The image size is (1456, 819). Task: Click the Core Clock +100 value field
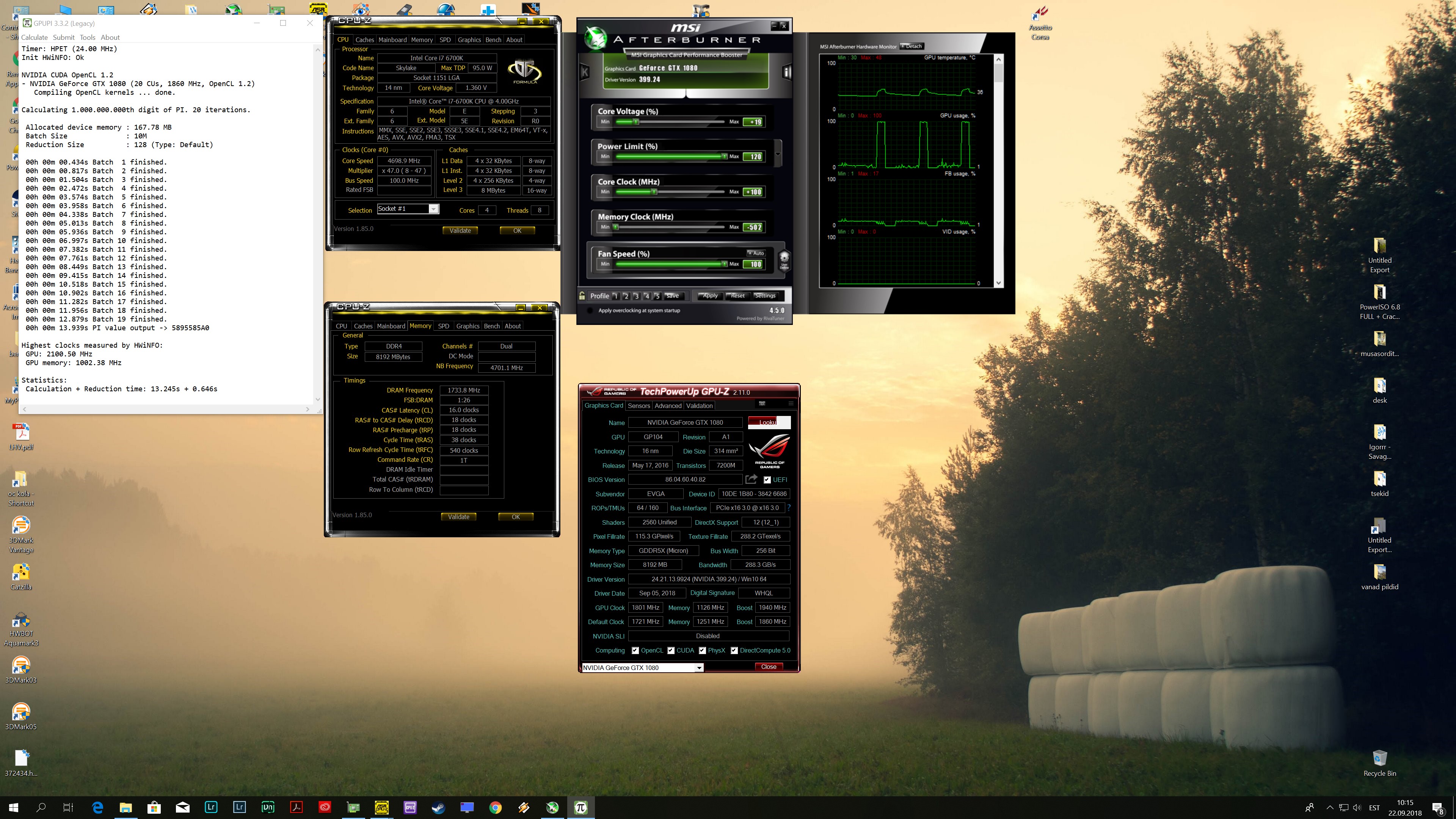pyautogui.click(x=753, y=191)
